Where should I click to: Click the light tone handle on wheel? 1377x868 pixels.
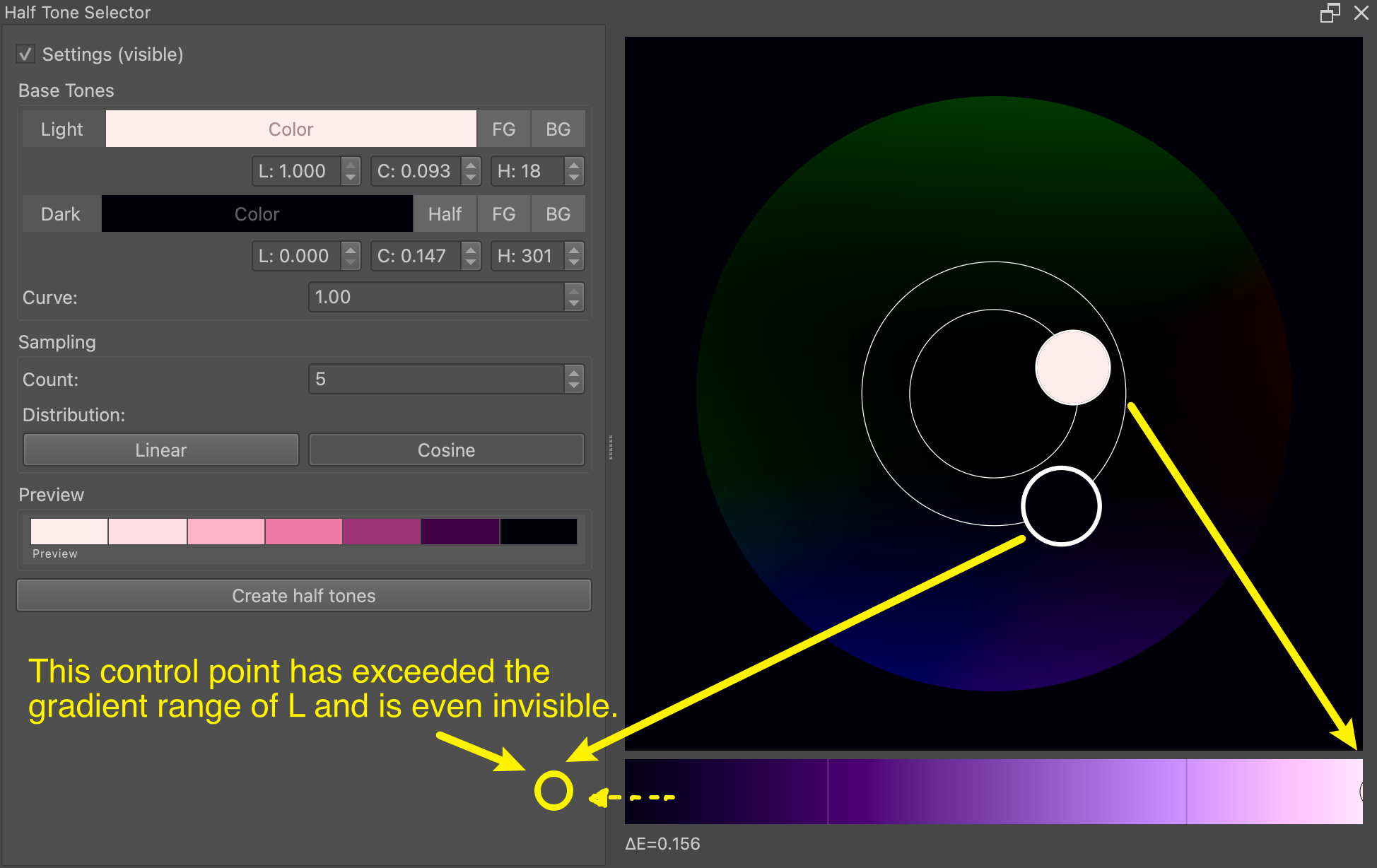(1072, 368)
